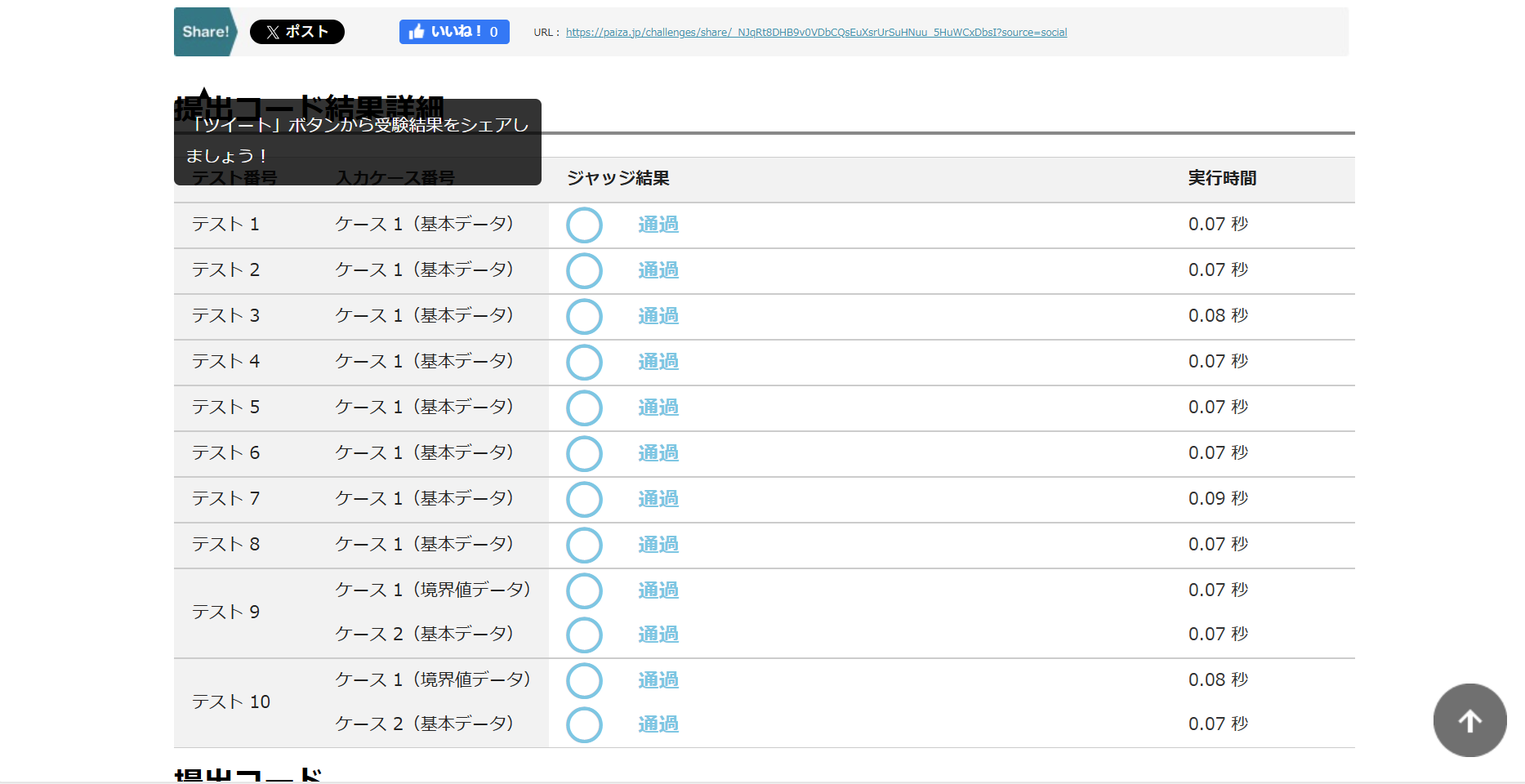Click the 実行時間 column header
This screenshot has width=1525, height=784.
pyautogui.click(x=1222, y=178)
